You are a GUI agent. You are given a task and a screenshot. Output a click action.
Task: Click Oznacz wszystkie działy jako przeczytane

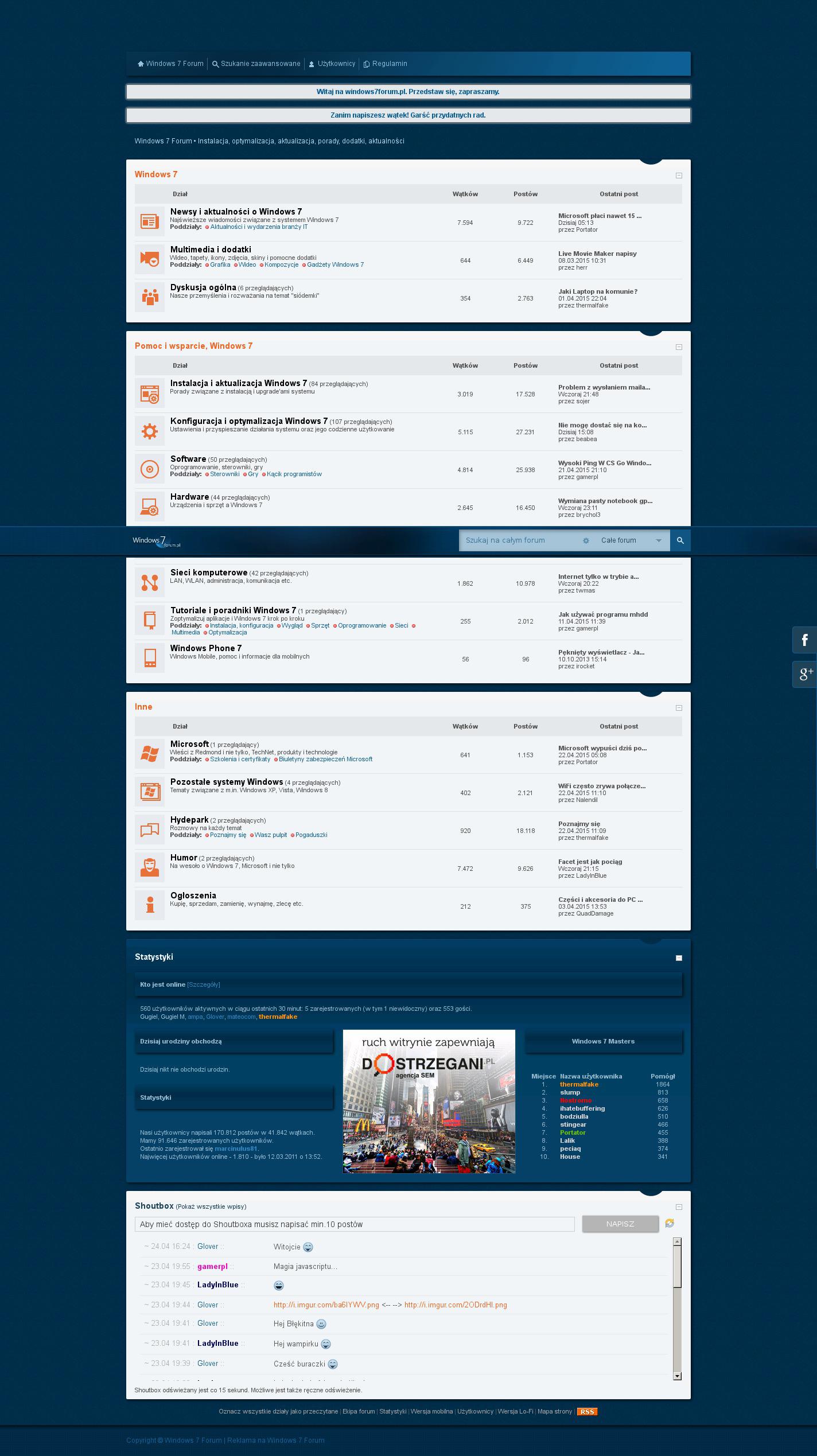pos(278,1412)
